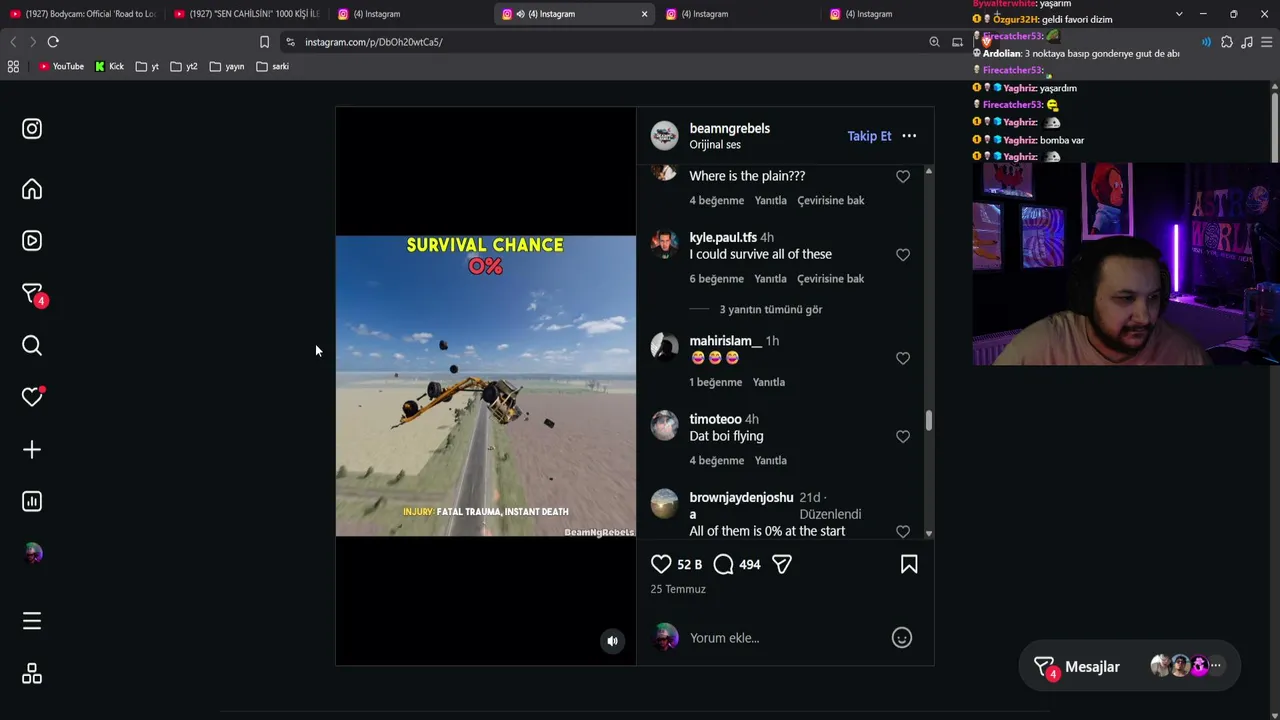Image resolution: width=1280 pixels, height=720 pixels.
Task: Open the yt2 bookmarks folder
Action: (x=184, y=67)
